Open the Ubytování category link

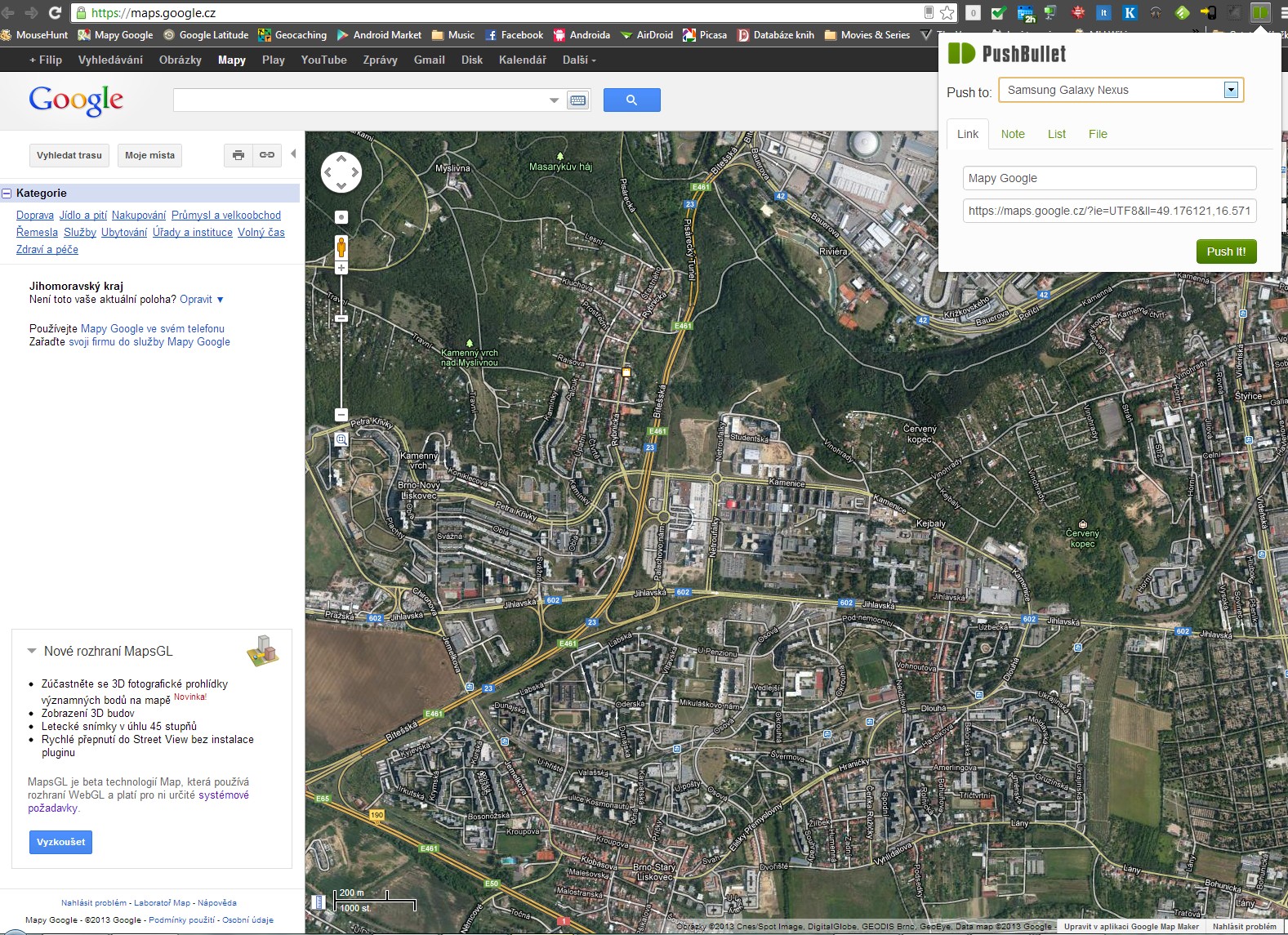(124, 232)
